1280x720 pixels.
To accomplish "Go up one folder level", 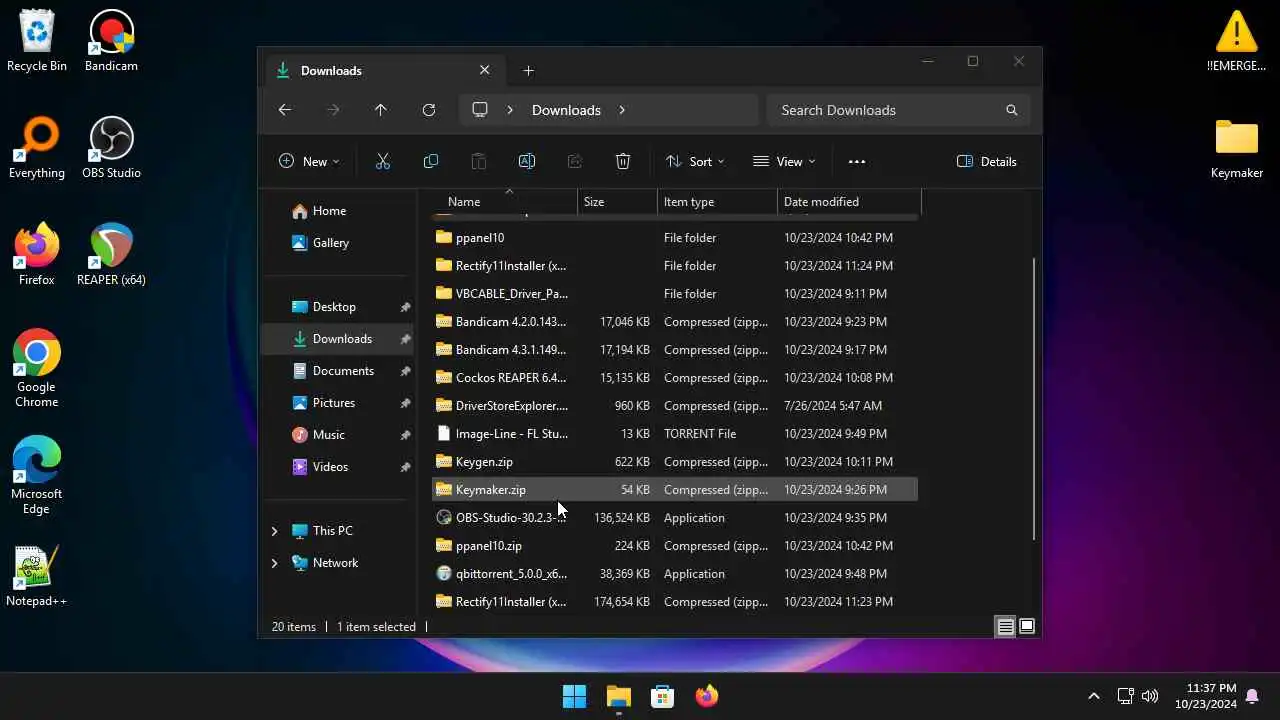I will tap(381, 110).
